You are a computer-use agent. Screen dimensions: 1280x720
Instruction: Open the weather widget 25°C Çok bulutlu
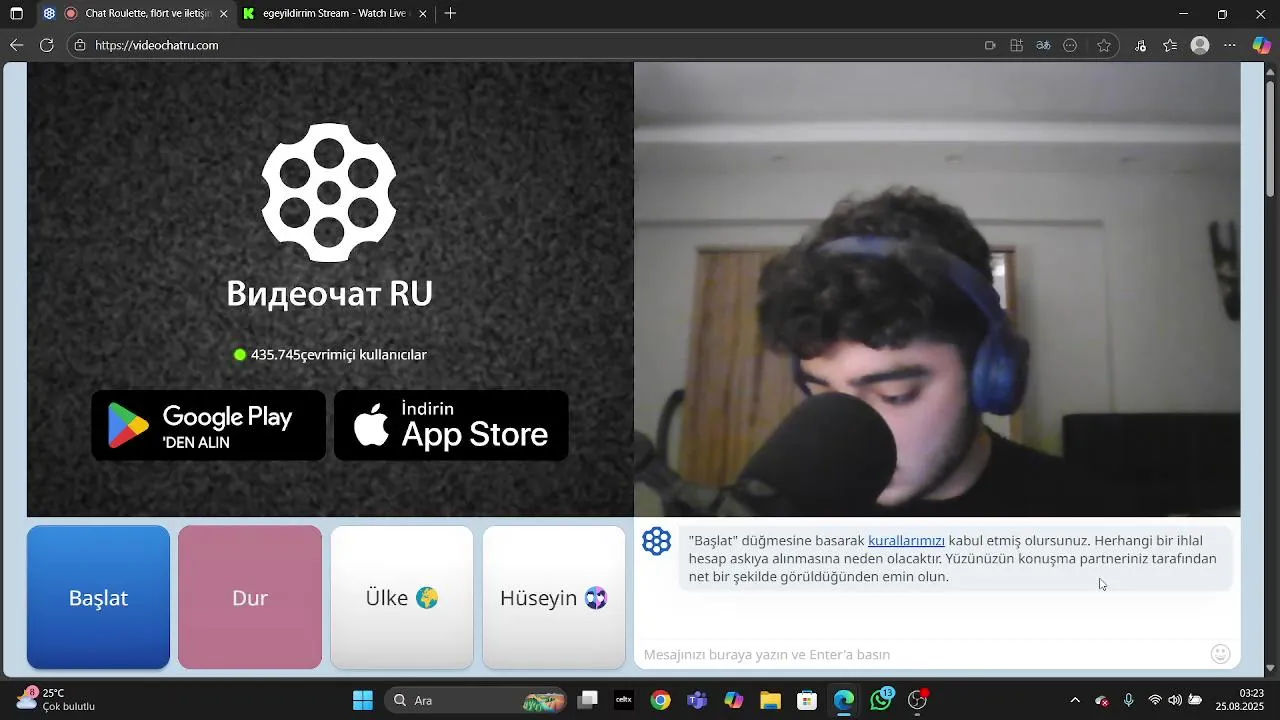click(56, 699)
